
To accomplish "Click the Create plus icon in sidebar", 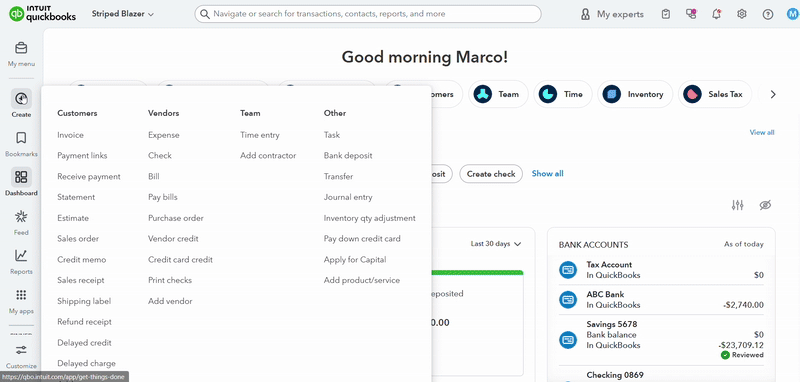I will [21, 98].
